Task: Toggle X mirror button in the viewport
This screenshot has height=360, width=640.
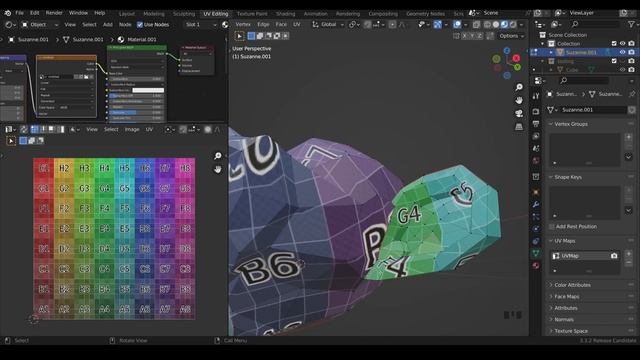Action: click(x=464, y=36)
